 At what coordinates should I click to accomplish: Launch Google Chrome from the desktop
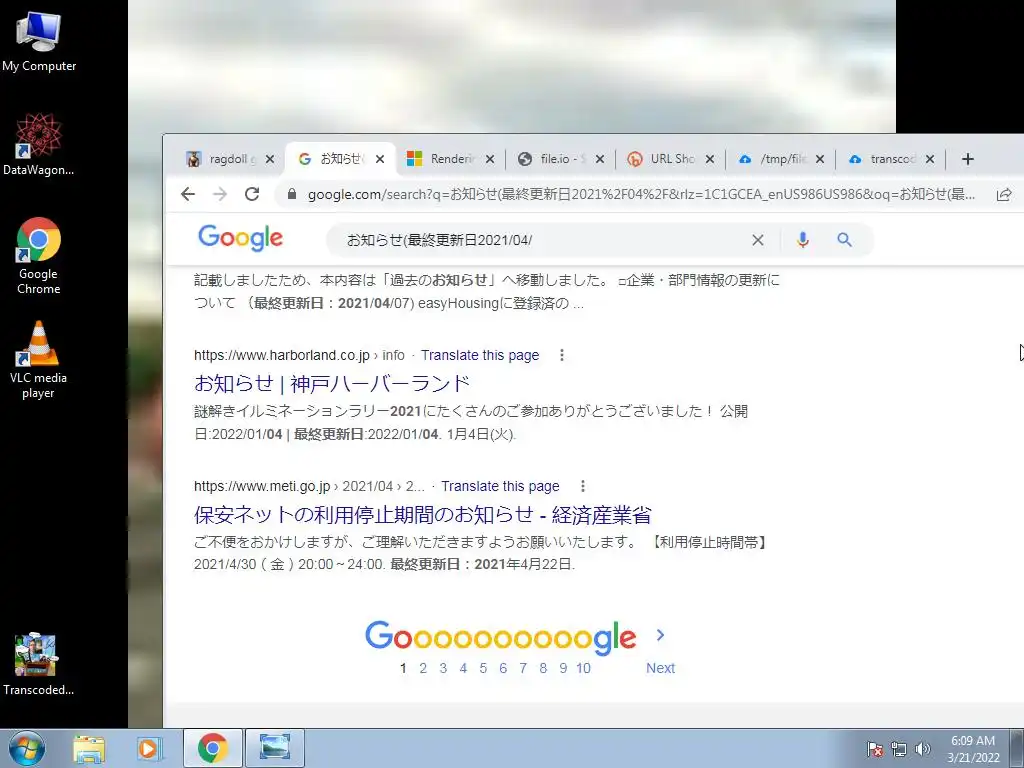(39, 255)
